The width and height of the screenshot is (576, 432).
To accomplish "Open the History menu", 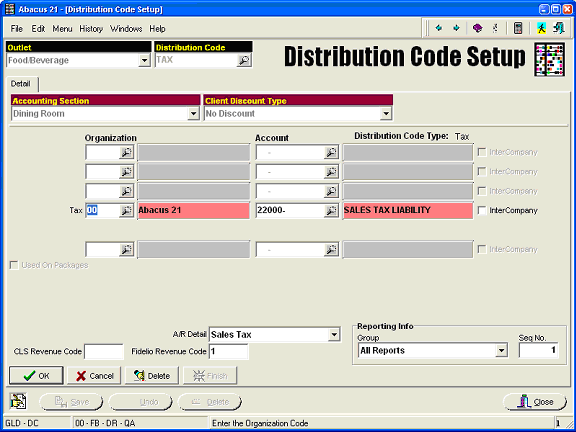I will point(91,29).
